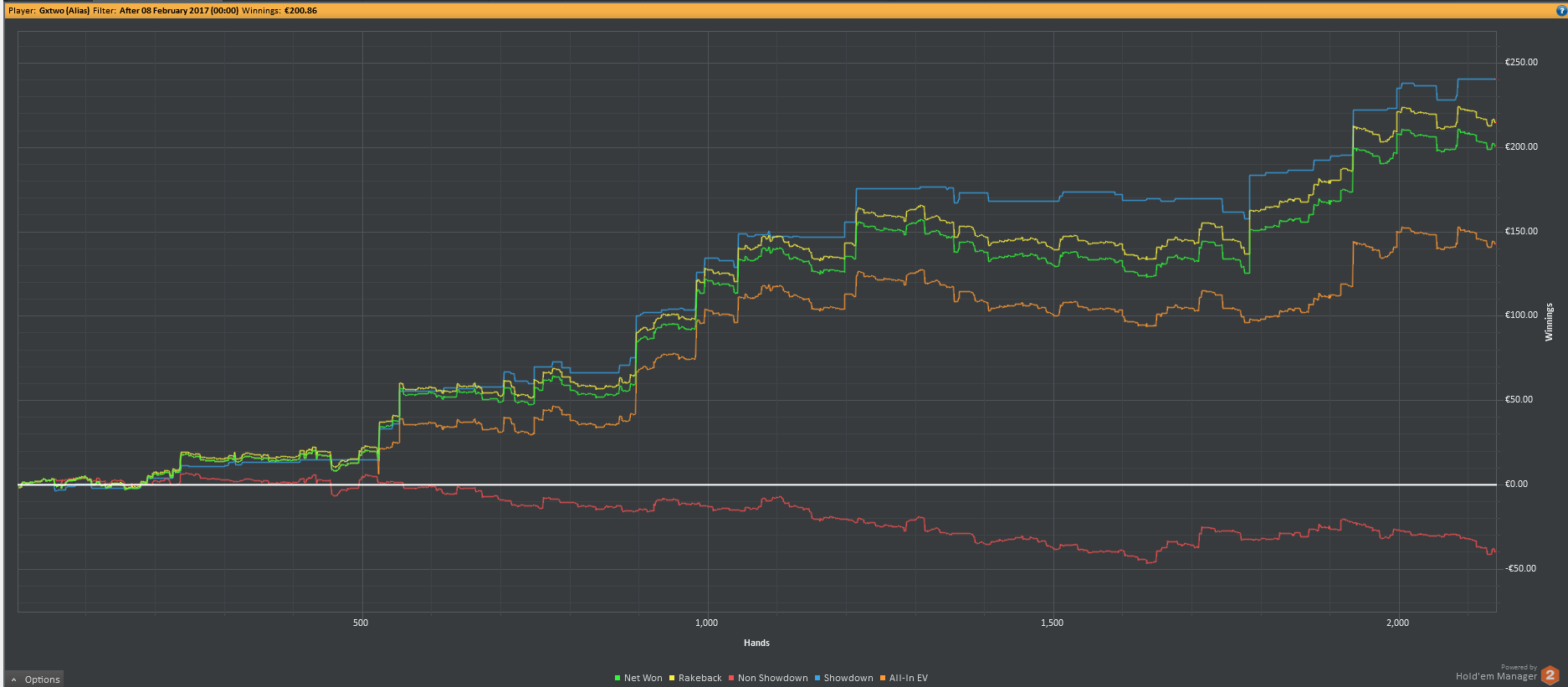Click the 2,000 hands axis tick label
The width and height of the screenshot is (1568, 687).
[1398, 623]
